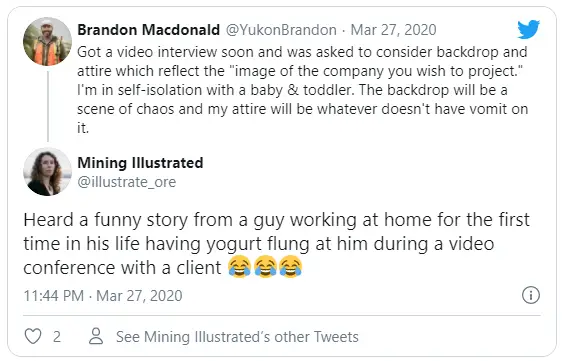
Task: Click the like count of 2
Action: [x=57, y=337]
